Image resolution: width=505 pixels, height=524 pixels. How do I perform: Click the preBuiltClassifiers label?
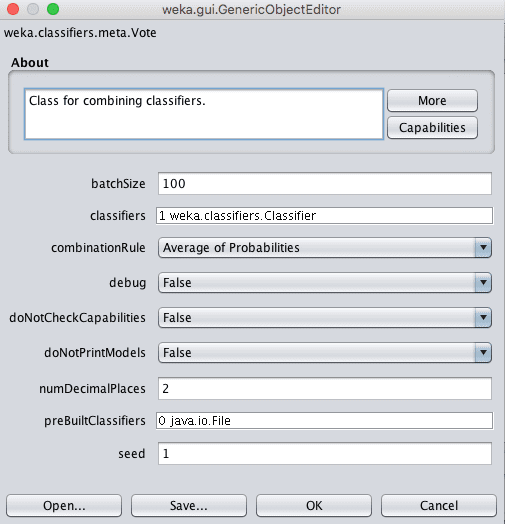[95, 420]
